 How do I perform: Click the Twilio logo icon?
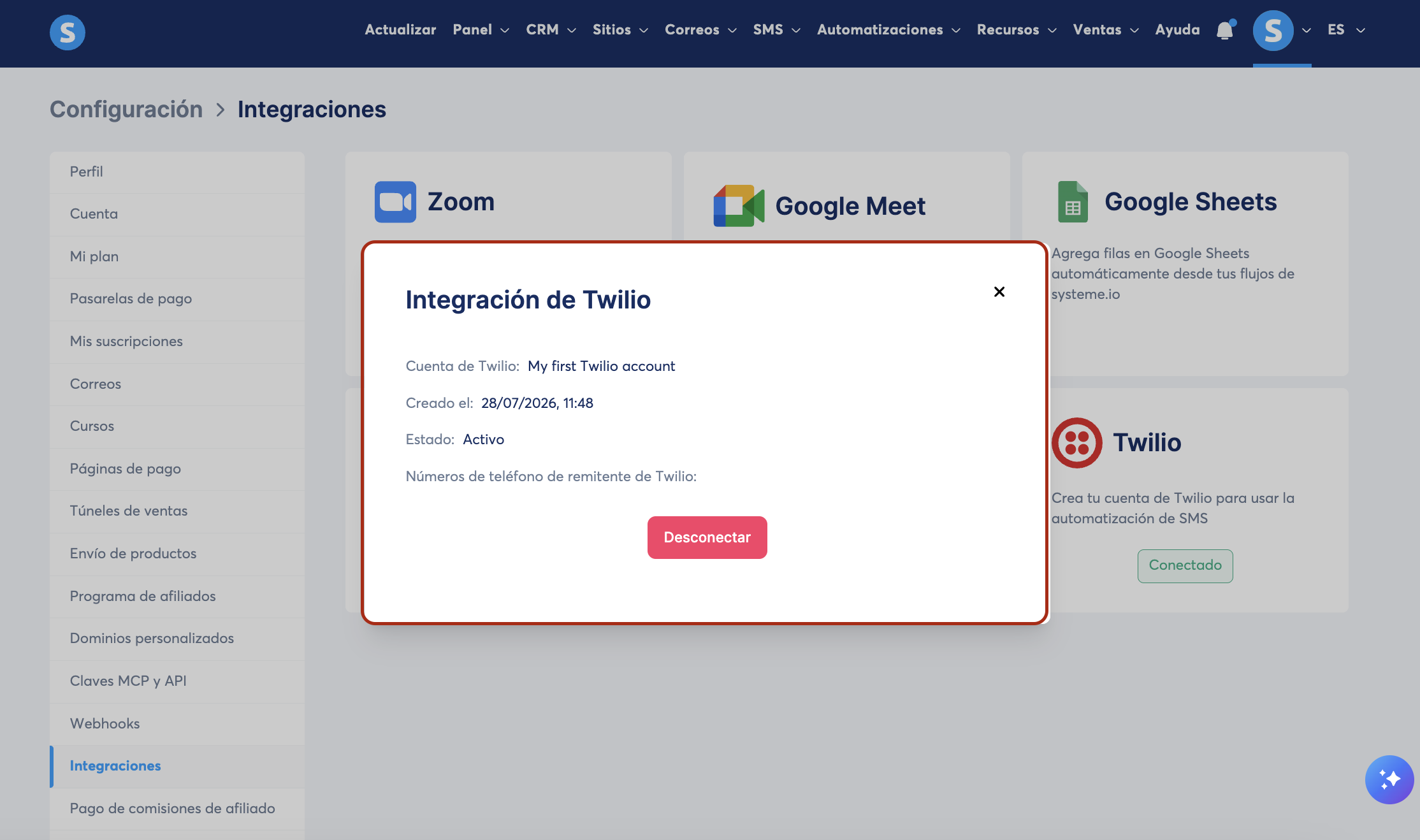(1077, 443)
